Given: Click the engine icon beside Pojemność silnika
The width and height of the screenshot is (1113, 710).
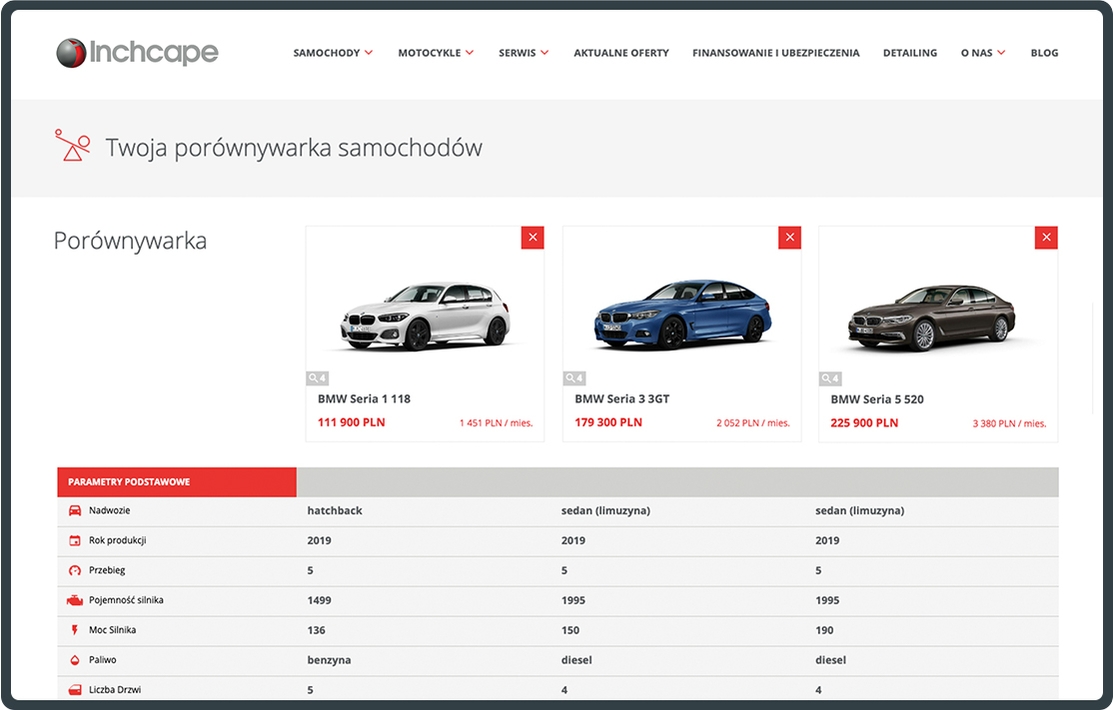Looking at the screenshot, I should pos(74,600).
